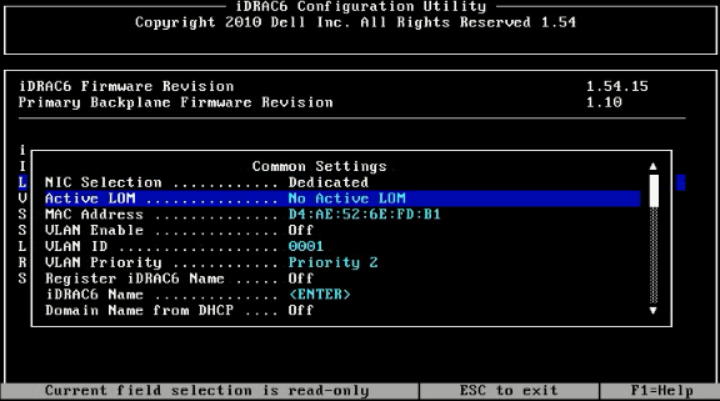Click the iDRAC6 Configuration Utility title
This screenshot has height=401, width=720.
click(x=360, y=6)
